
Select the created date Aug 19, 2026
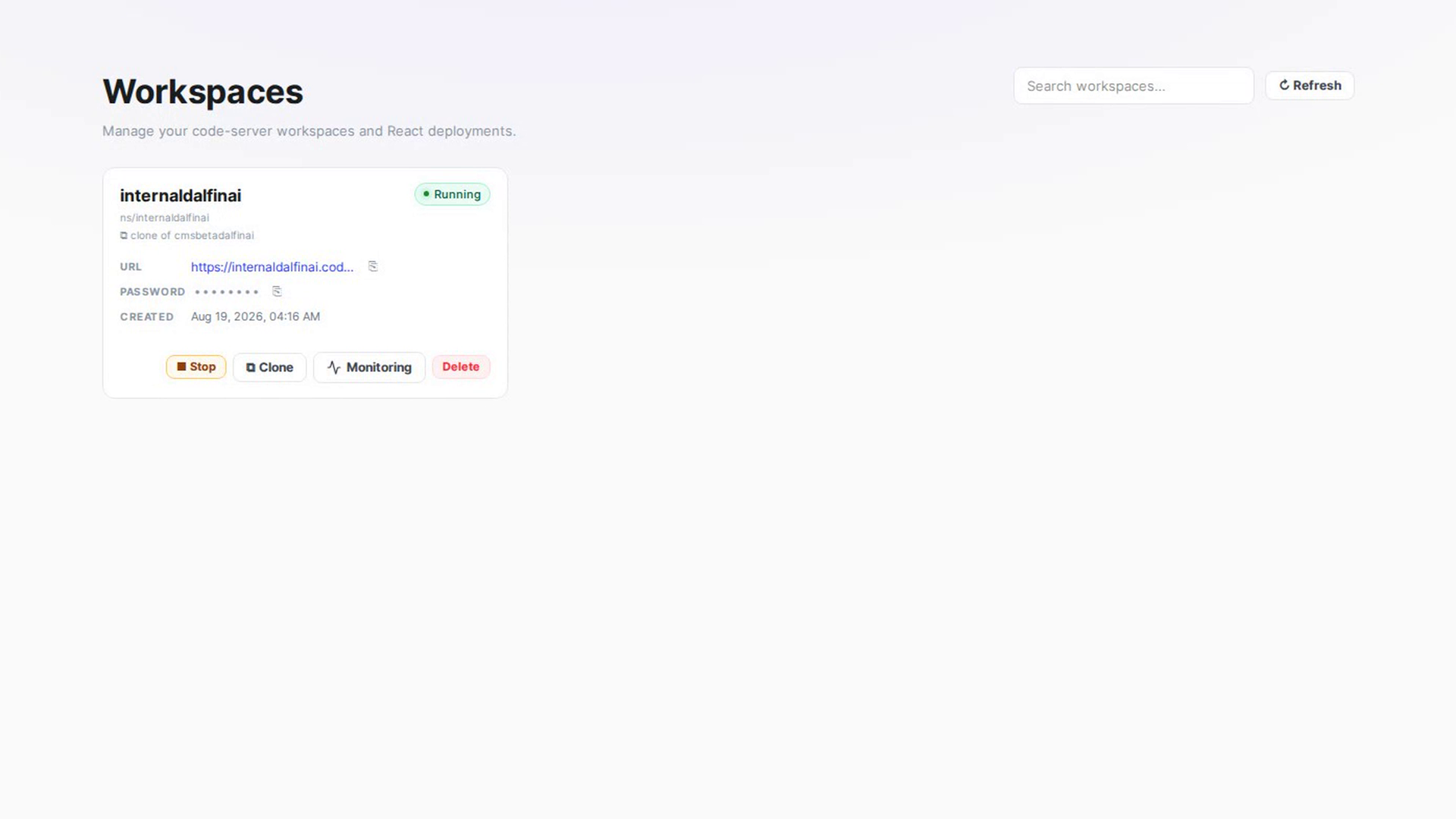click(256, 317)
